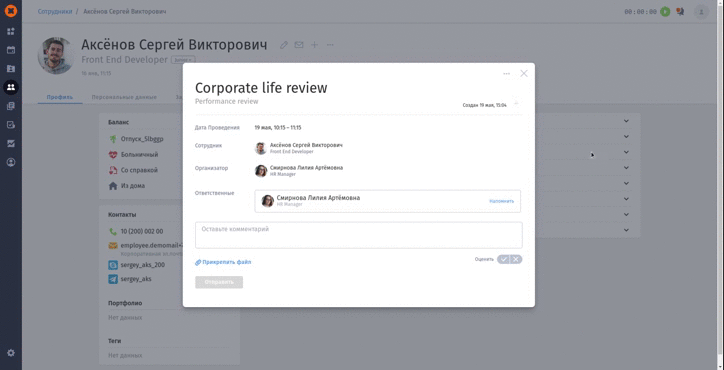The height and width of the screenshot is (370, 724).
Task: Click the pencil edit icon beside employee name
Action: pos(284,45)
